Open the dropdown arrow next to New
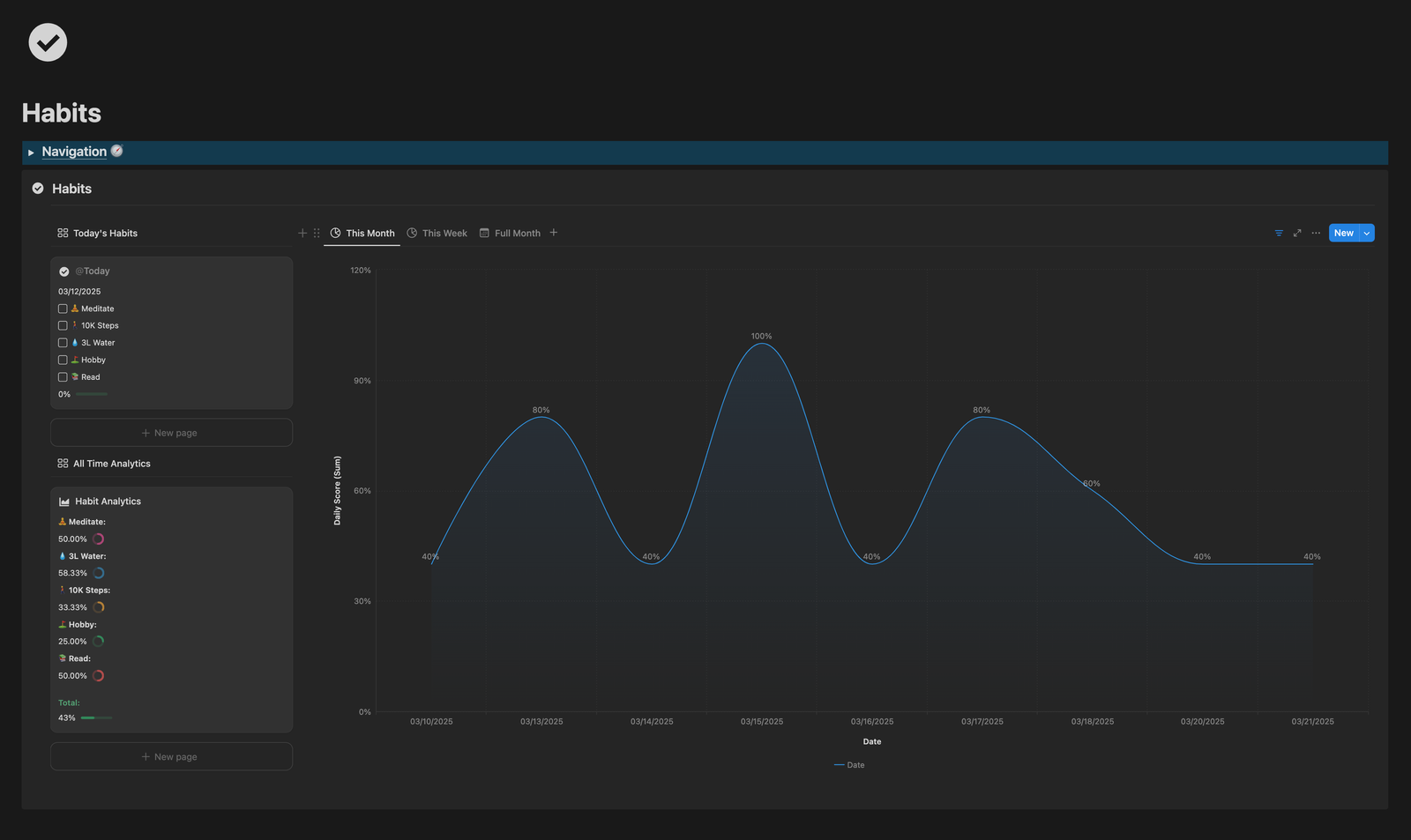This screenshot has height=840, width=1411. click(x=1367, y=234)
